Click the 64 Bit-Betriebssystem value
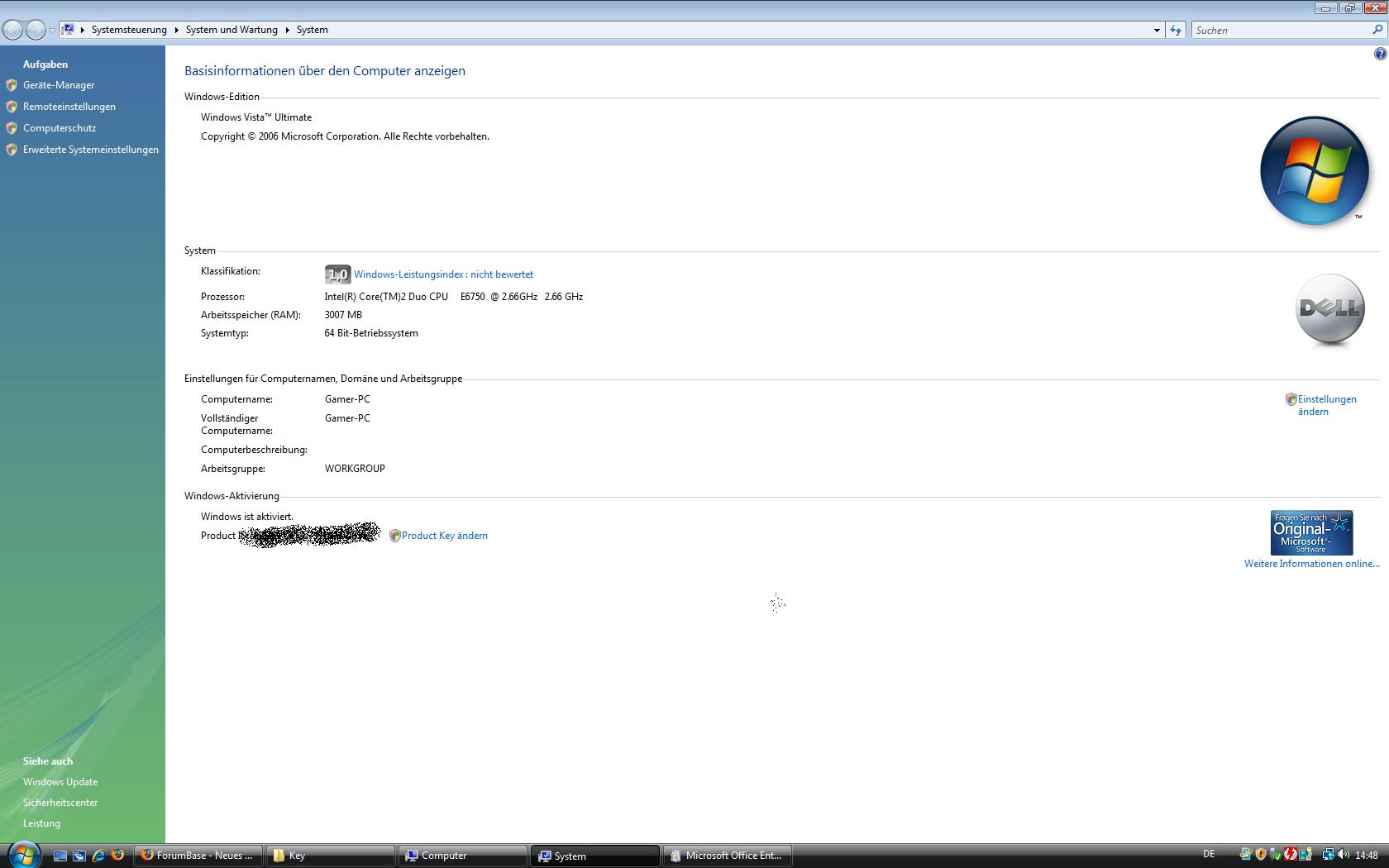Screen dimensions: 1389x868 click(371, 333)
